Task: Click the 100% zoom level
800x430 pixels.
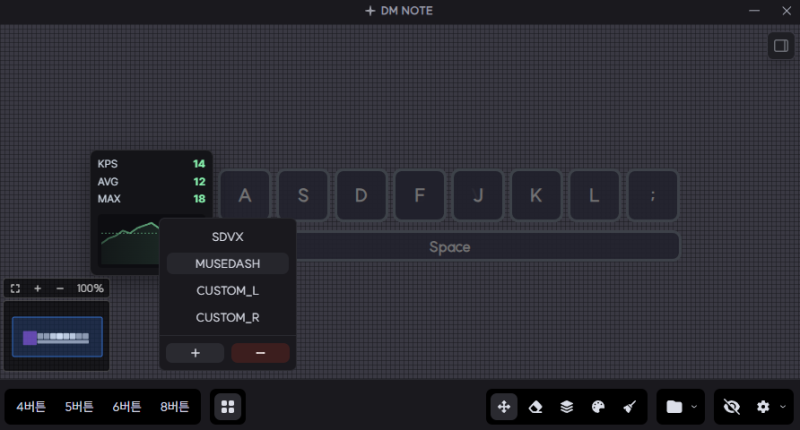Action: click(90, 288)
